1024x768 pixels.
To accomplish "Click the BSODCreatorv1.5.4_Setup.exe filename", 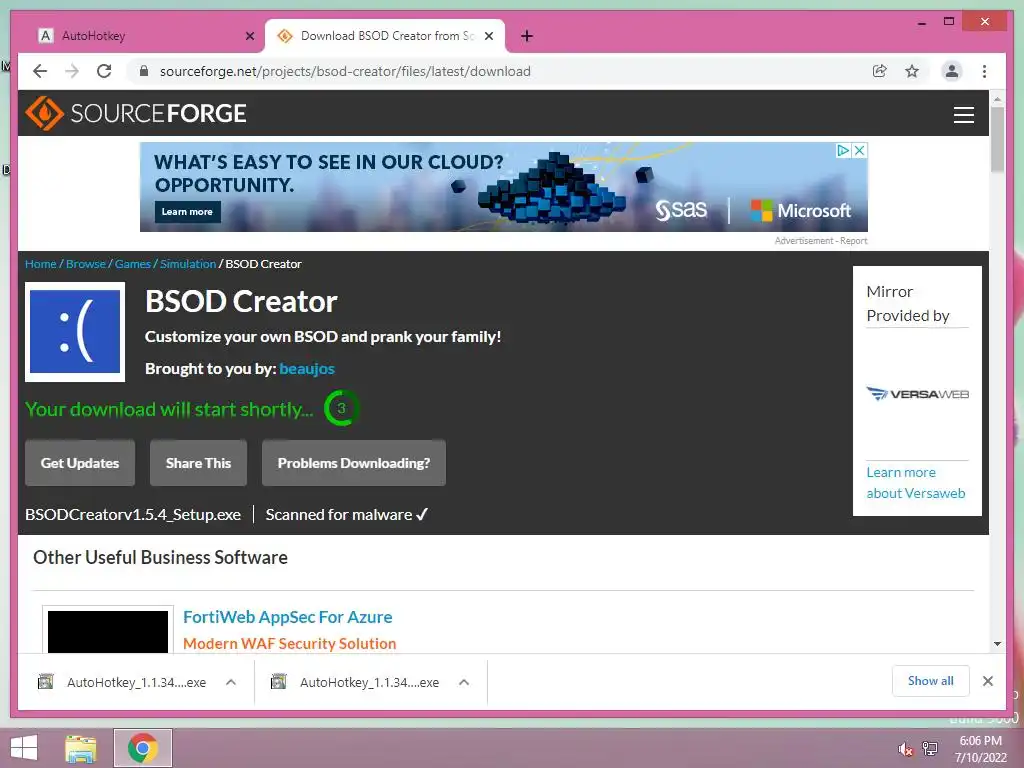I will coord(133,515).
